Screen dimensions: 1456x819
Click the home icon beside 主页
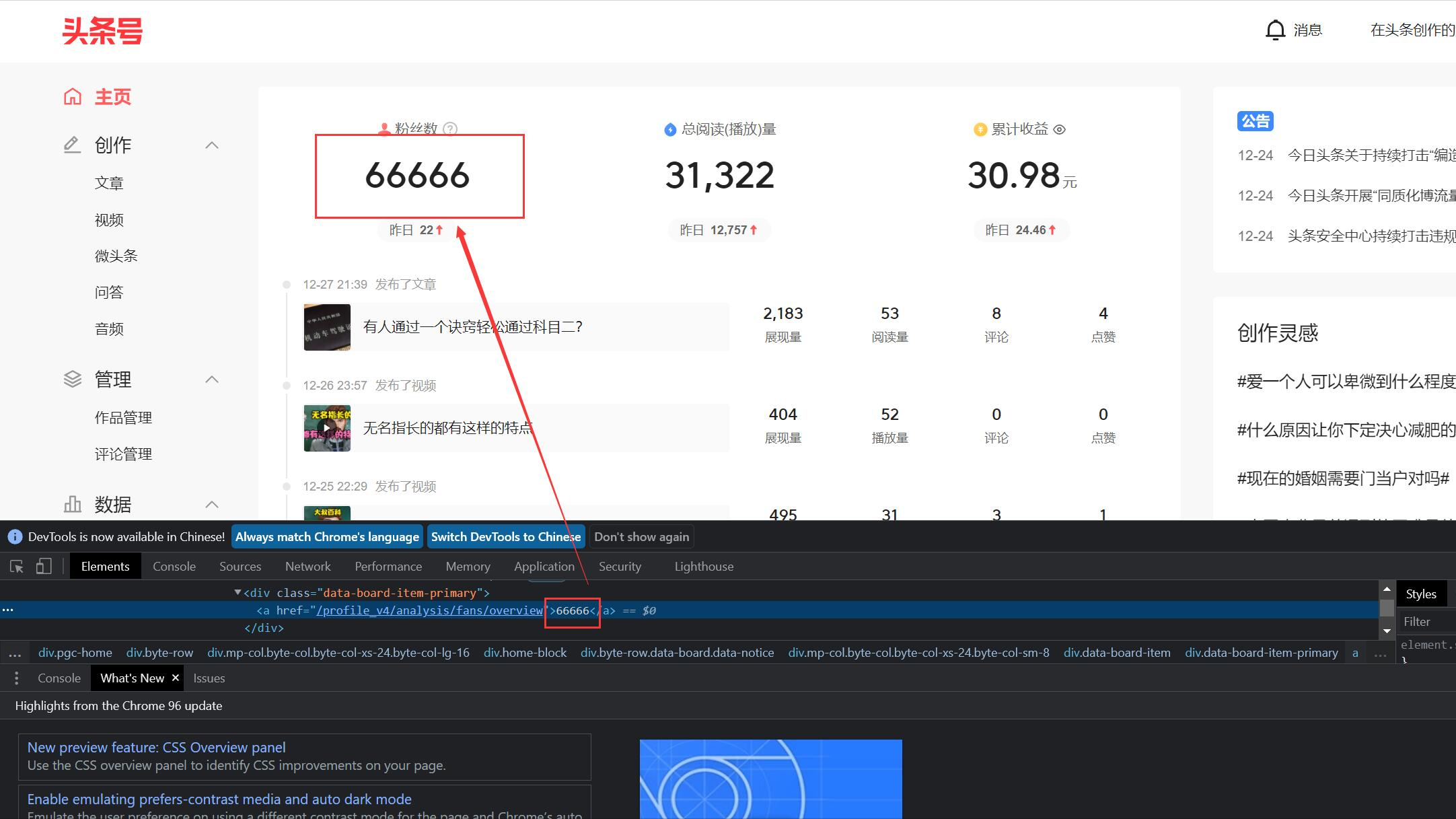(x=73, y=97)
